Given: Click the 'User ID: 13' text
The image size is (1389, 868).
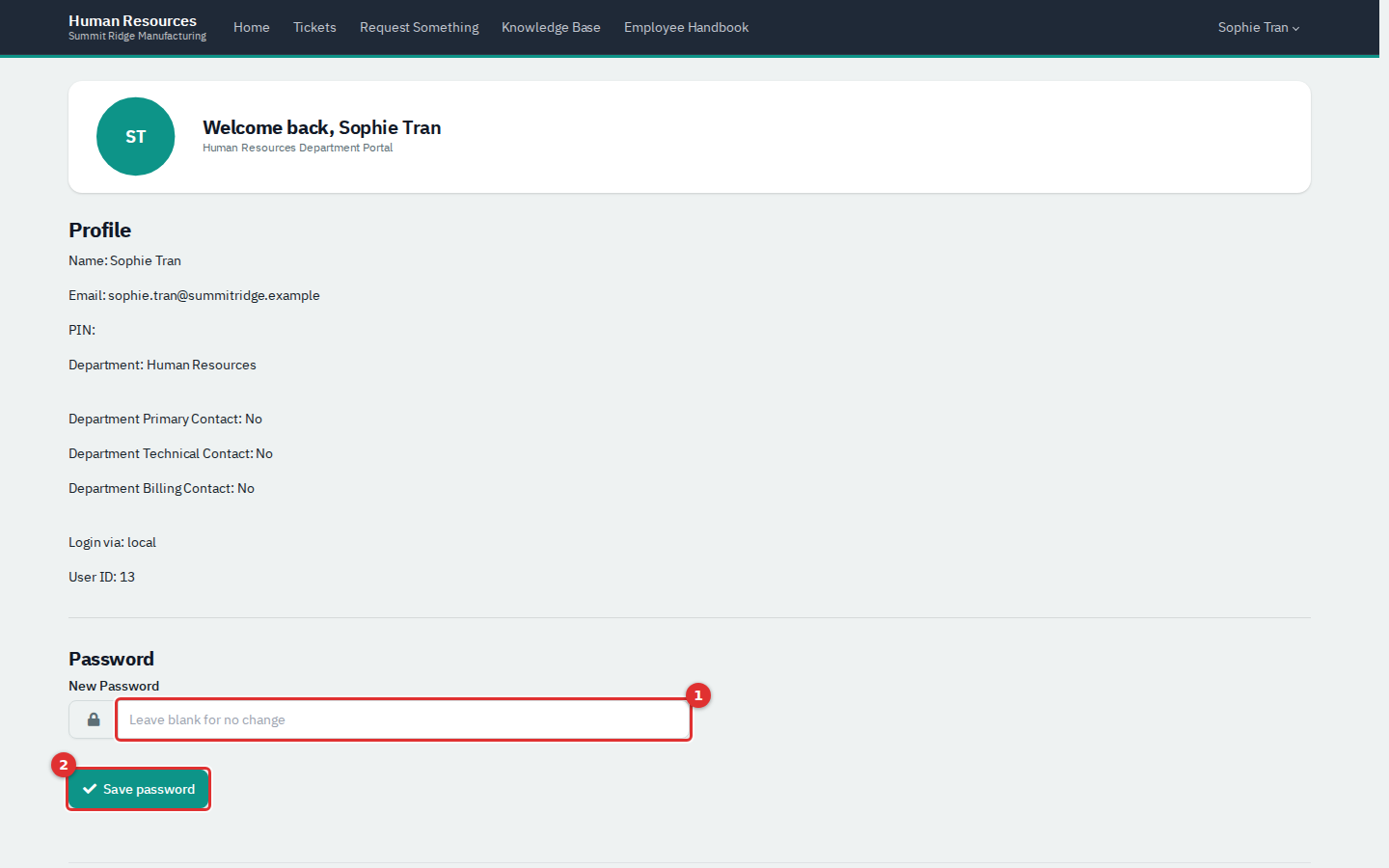Looking at the screenshot, I should [101, 577].
